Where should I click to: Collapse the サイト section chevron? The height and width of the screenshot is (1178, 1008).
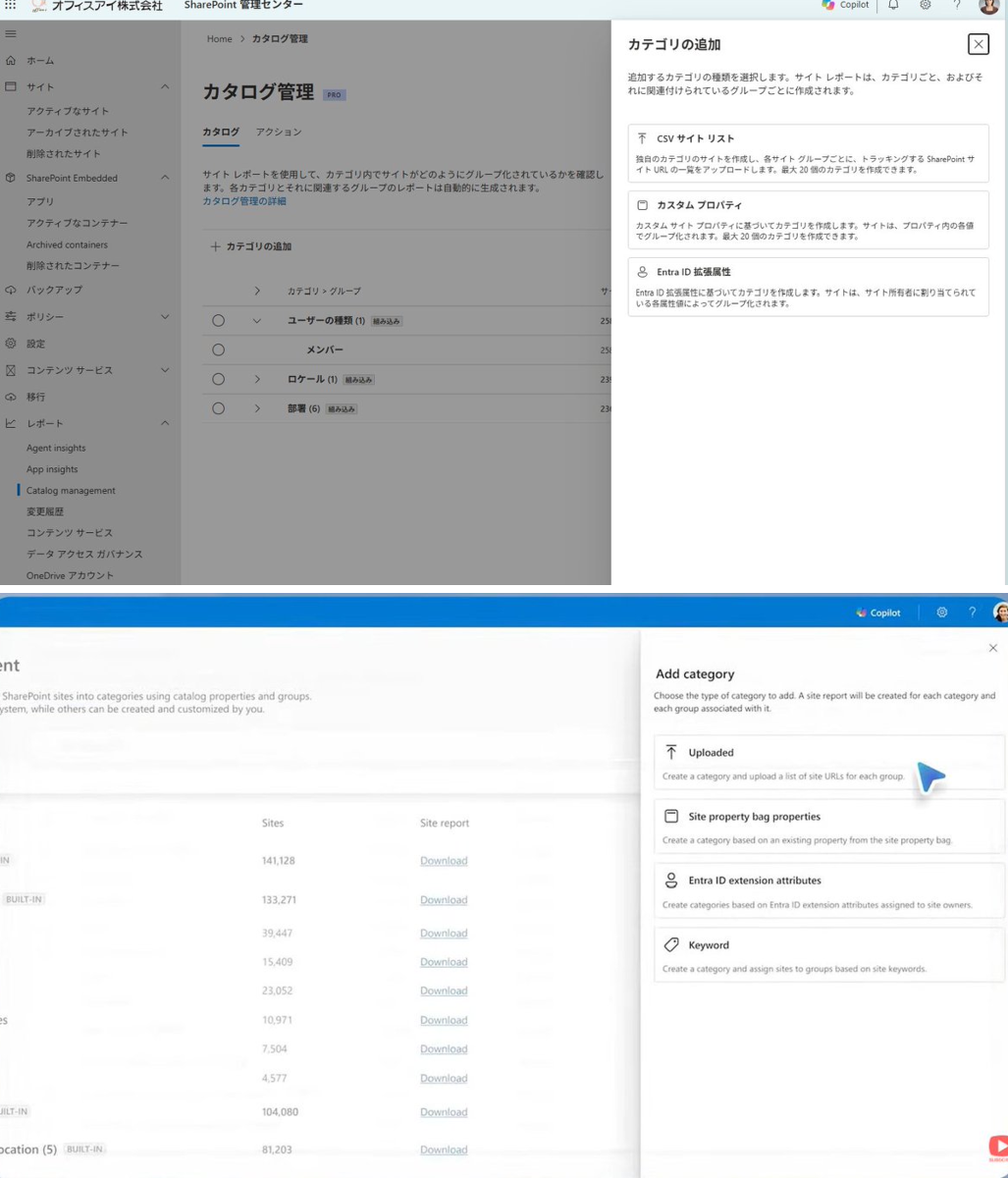pyautogui.click(x=164, y=87)
